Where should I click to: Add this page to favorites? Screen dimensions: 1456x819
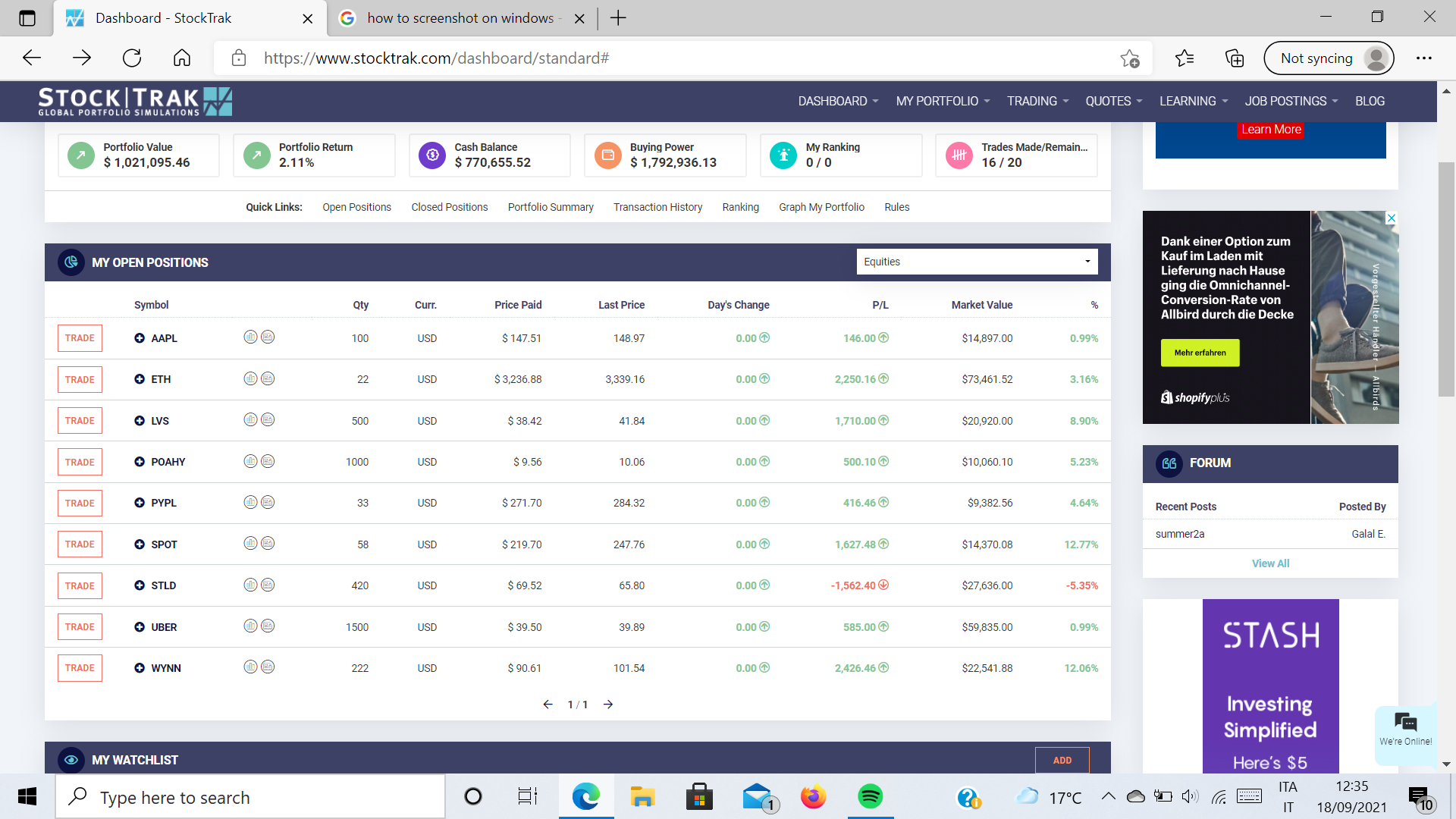pyautogui.click(x=1130, y=58)
